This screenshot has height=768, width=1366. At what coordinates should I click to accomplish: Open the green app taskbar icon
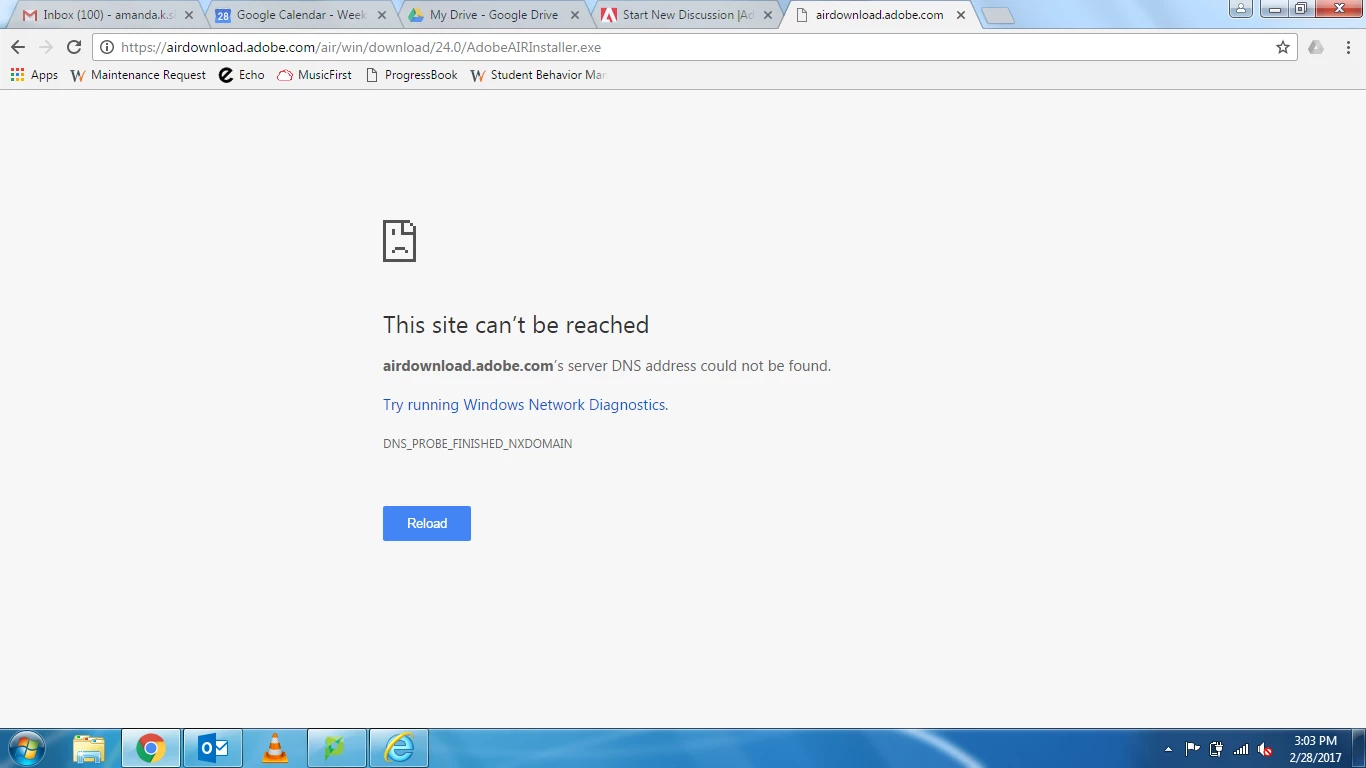point(336,748)
